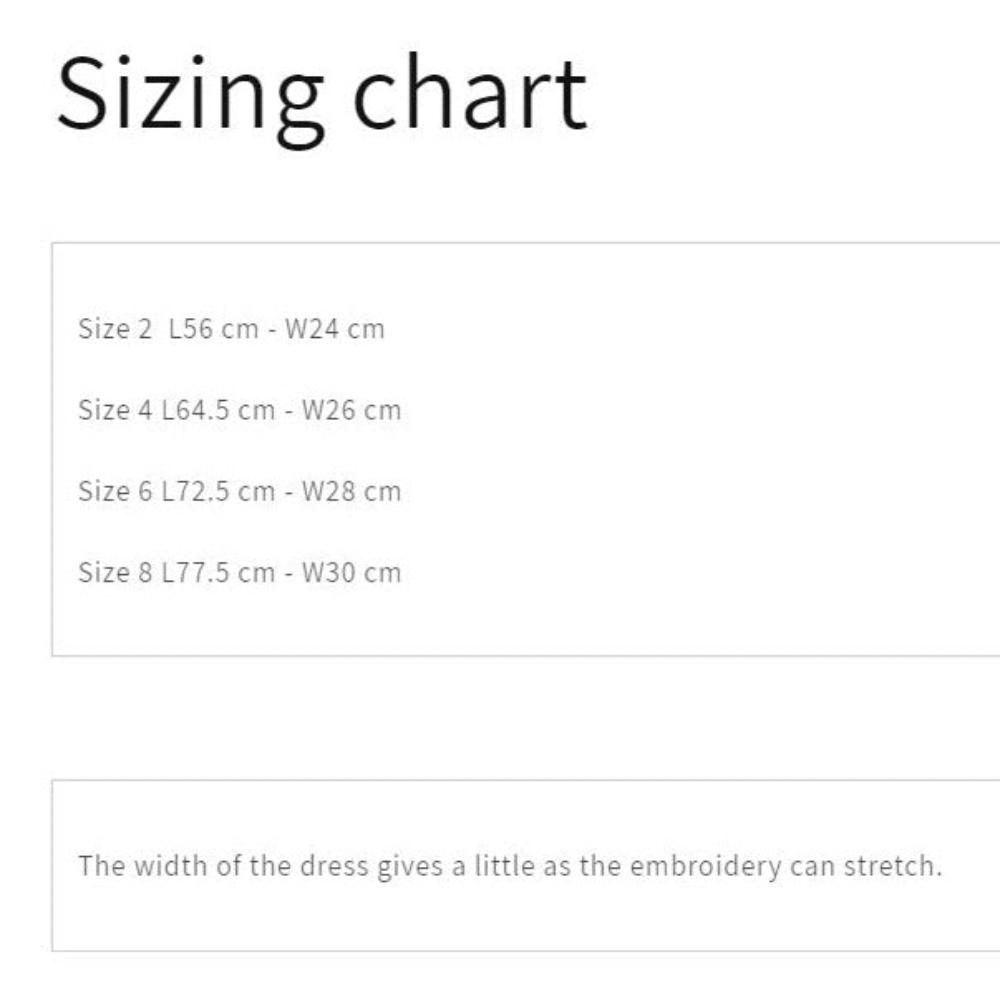Click the W28 cm width value
The width and height of the screenshot is (1000, 1000).
[350, 491]
